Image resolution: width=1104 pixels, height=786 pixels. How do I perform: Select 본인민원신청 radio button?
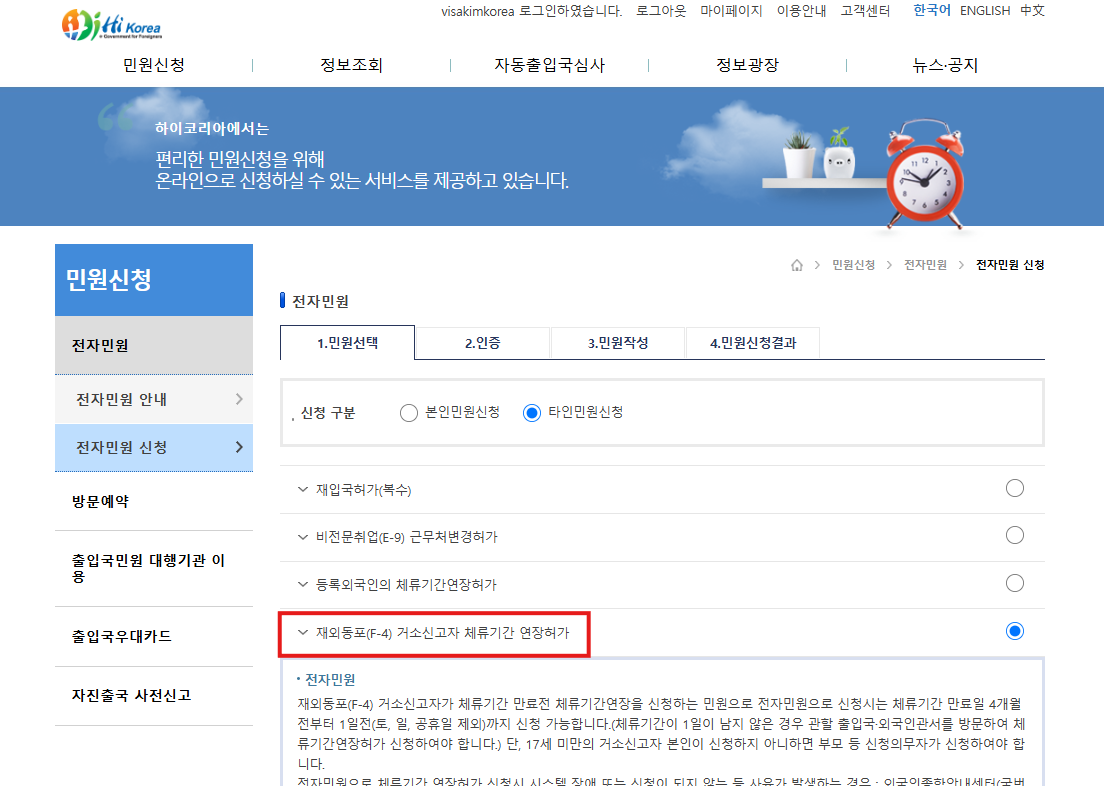pyautogui.click(x=408, y=413)
